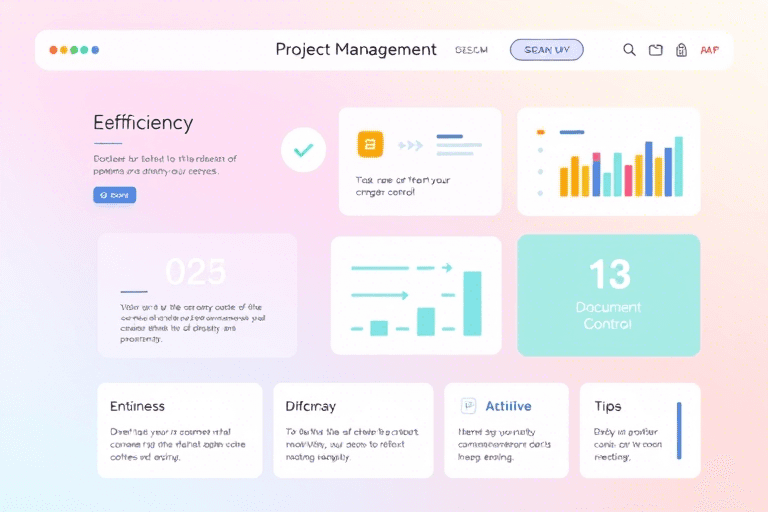Click the red dot in header

[53, 50]
